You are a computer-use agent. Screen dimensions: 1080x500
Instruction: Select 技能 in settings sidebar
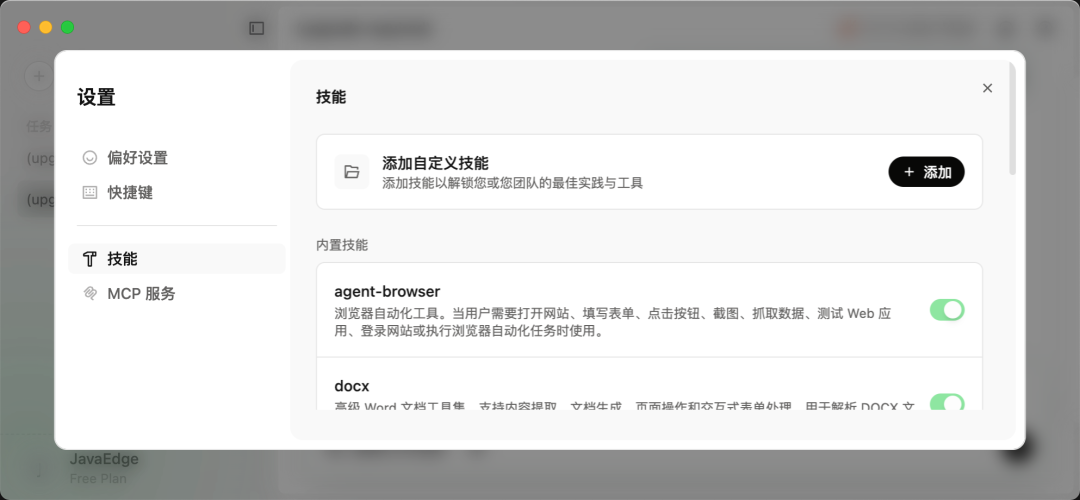(x=176, y=259)
